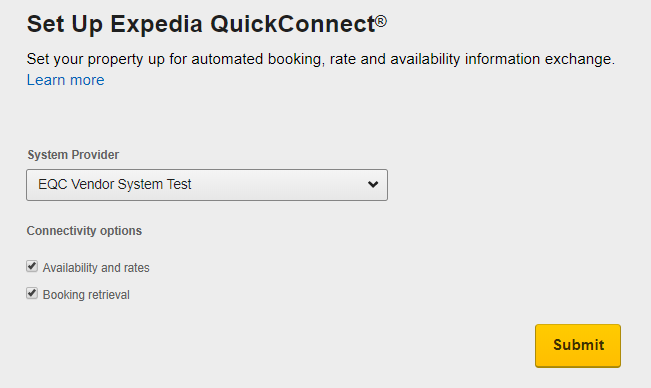Click the Set Up Expedia QuickConnect heading
651x388 pixels.
click(x=207, y=24)
